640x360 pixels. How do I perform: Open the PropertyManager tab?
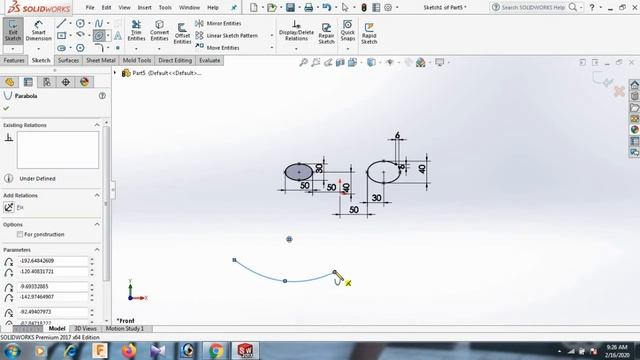pyautogui.click(x=28, y=82)
